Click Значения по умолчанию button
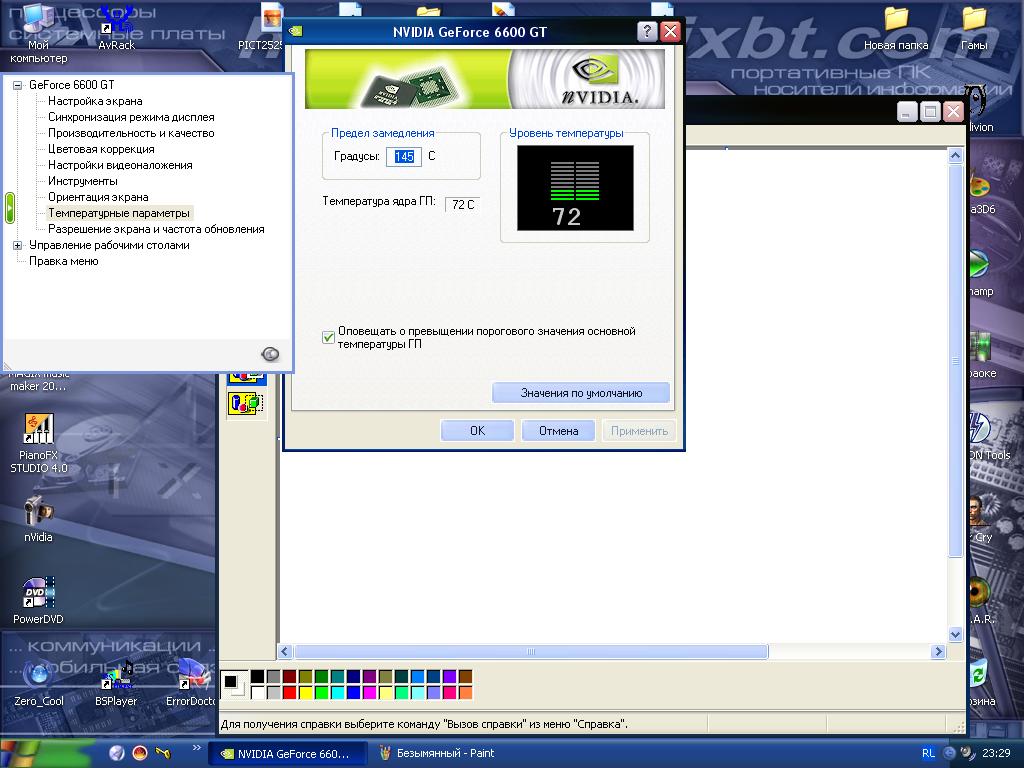Image resolution: width=1024 pixels, height=768 pixels. (581, 392)
